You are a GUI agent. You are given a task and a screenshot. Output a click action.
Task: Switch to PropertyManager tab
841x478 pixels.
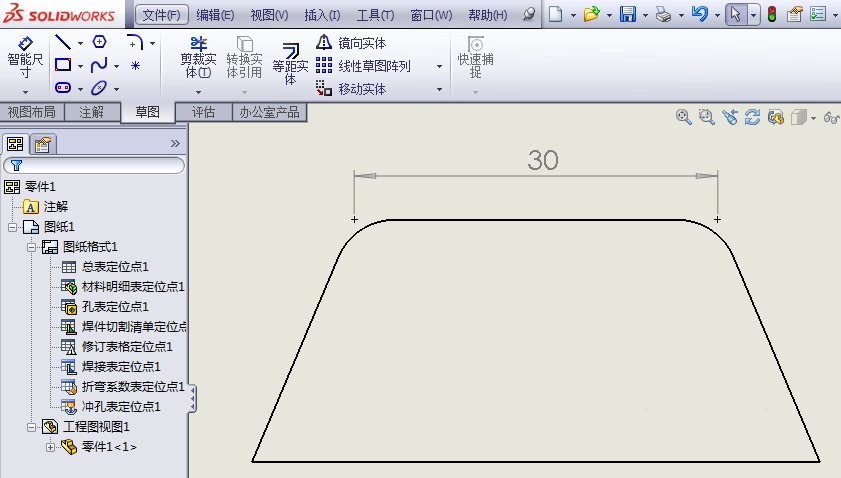coord(42,144)
